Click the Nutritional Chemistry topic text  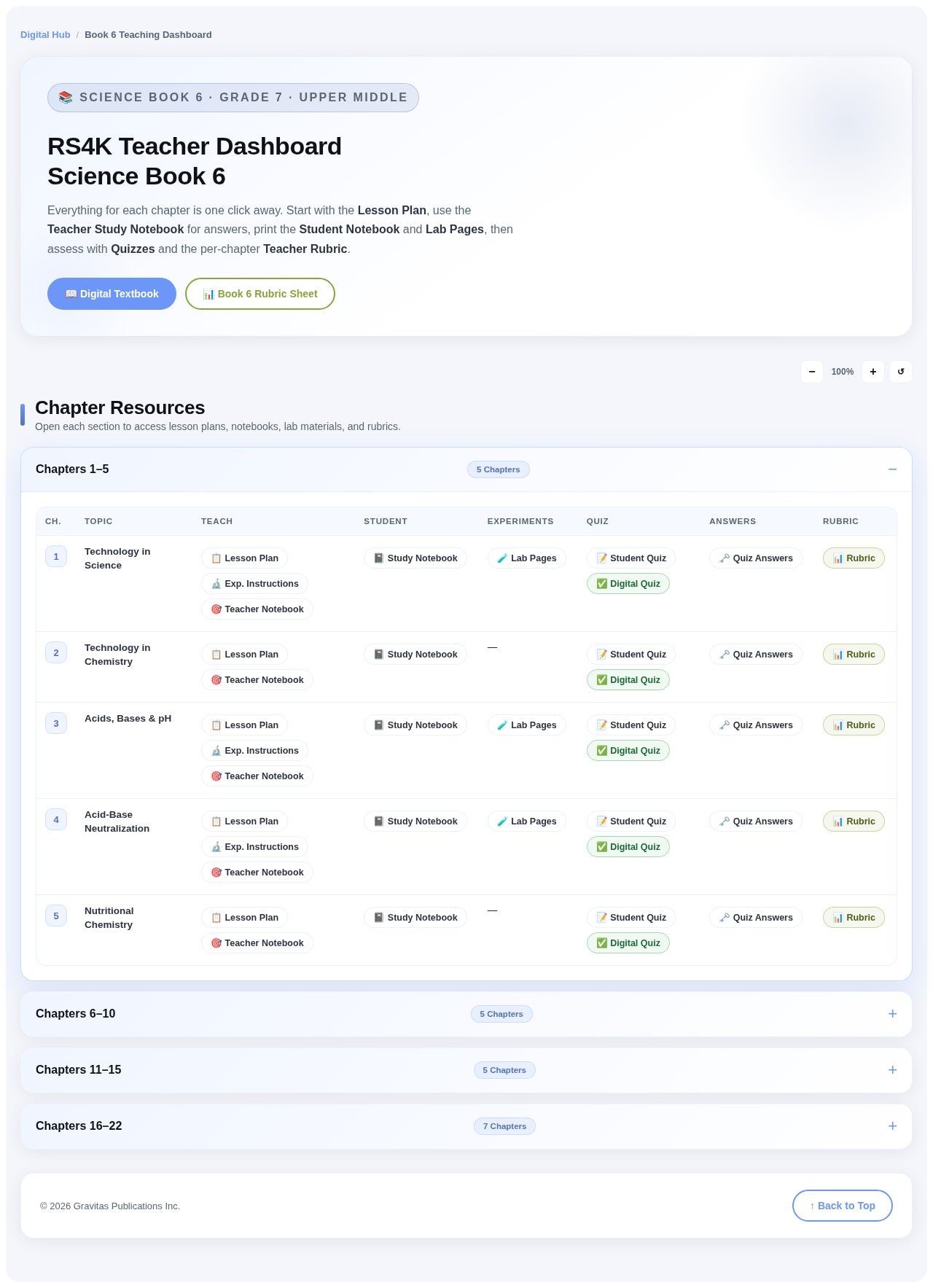[109, 918]
